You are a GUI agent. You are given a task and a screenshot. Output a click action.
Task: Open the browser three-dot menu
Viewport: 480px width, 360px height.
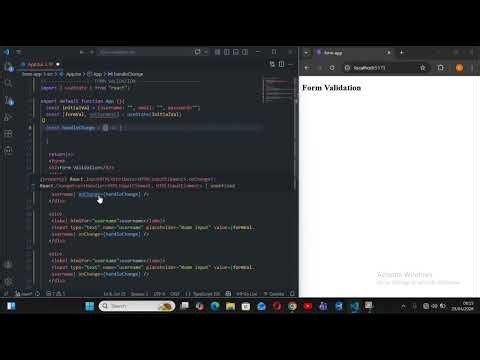[x=472, y=68]
